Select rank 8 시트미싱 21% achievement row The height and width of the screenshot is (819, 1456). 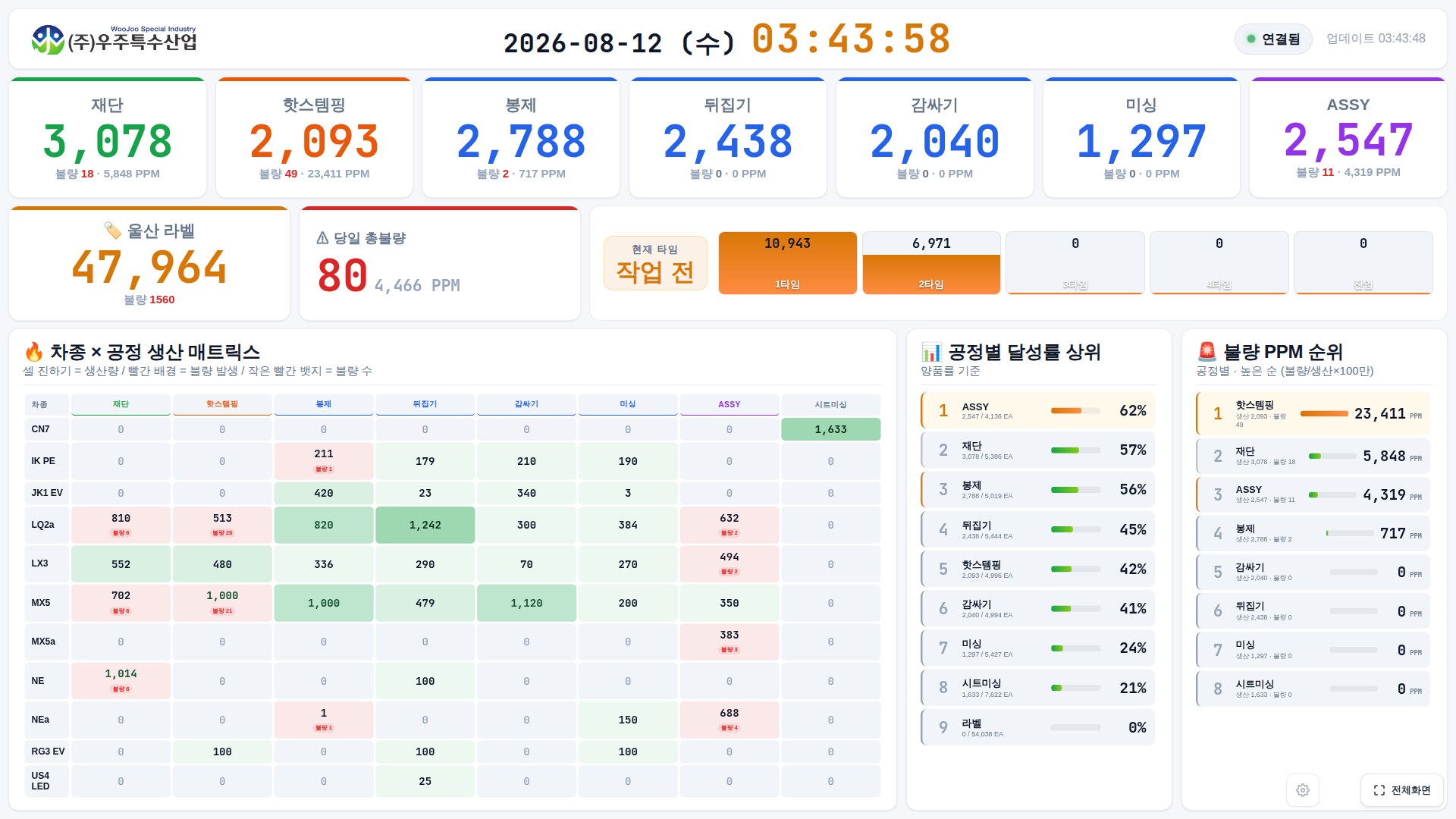click(x=1037, y=688)
